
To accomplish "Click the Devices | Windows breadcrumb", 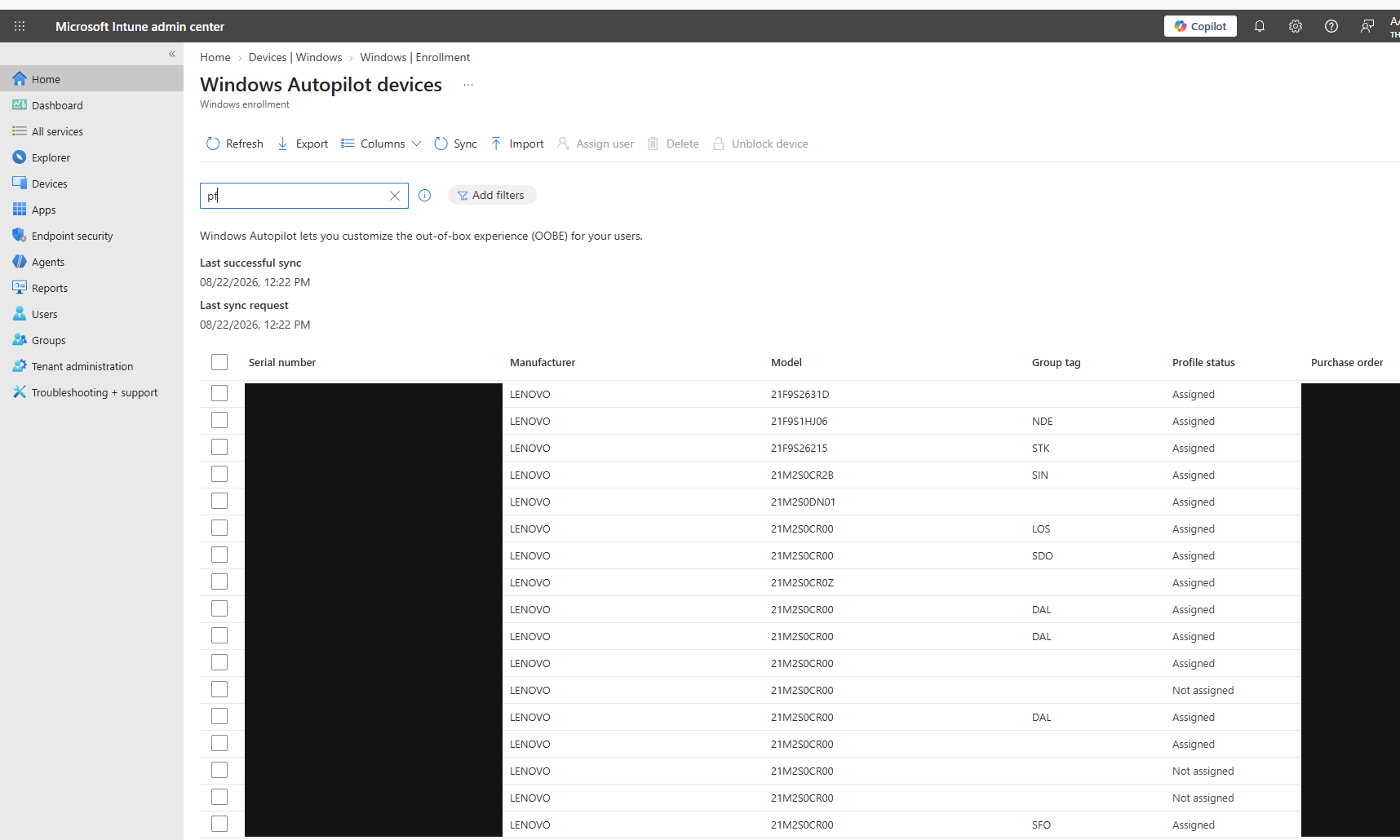I will click(x=295, y=57).
